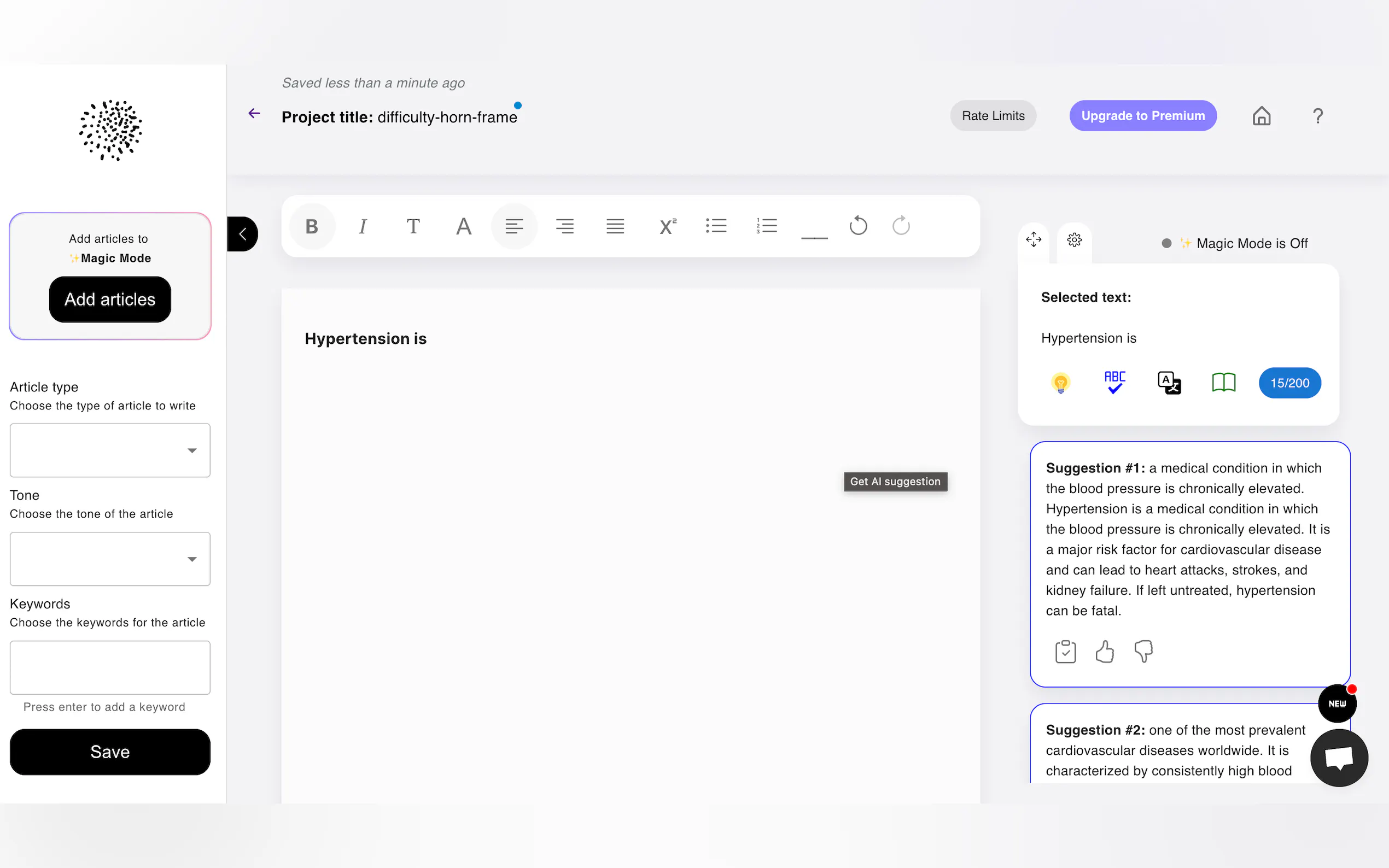Click the Keywords input field
Image resolution: width=1389 pixels, height=868 pixels.
(x=110, y=667)
